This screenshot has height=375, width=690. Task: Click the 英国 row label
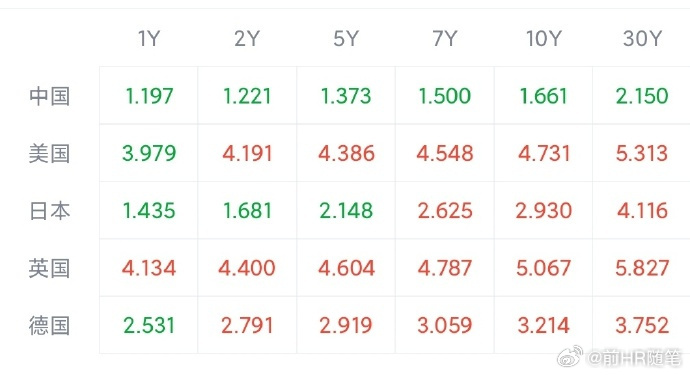49,268
